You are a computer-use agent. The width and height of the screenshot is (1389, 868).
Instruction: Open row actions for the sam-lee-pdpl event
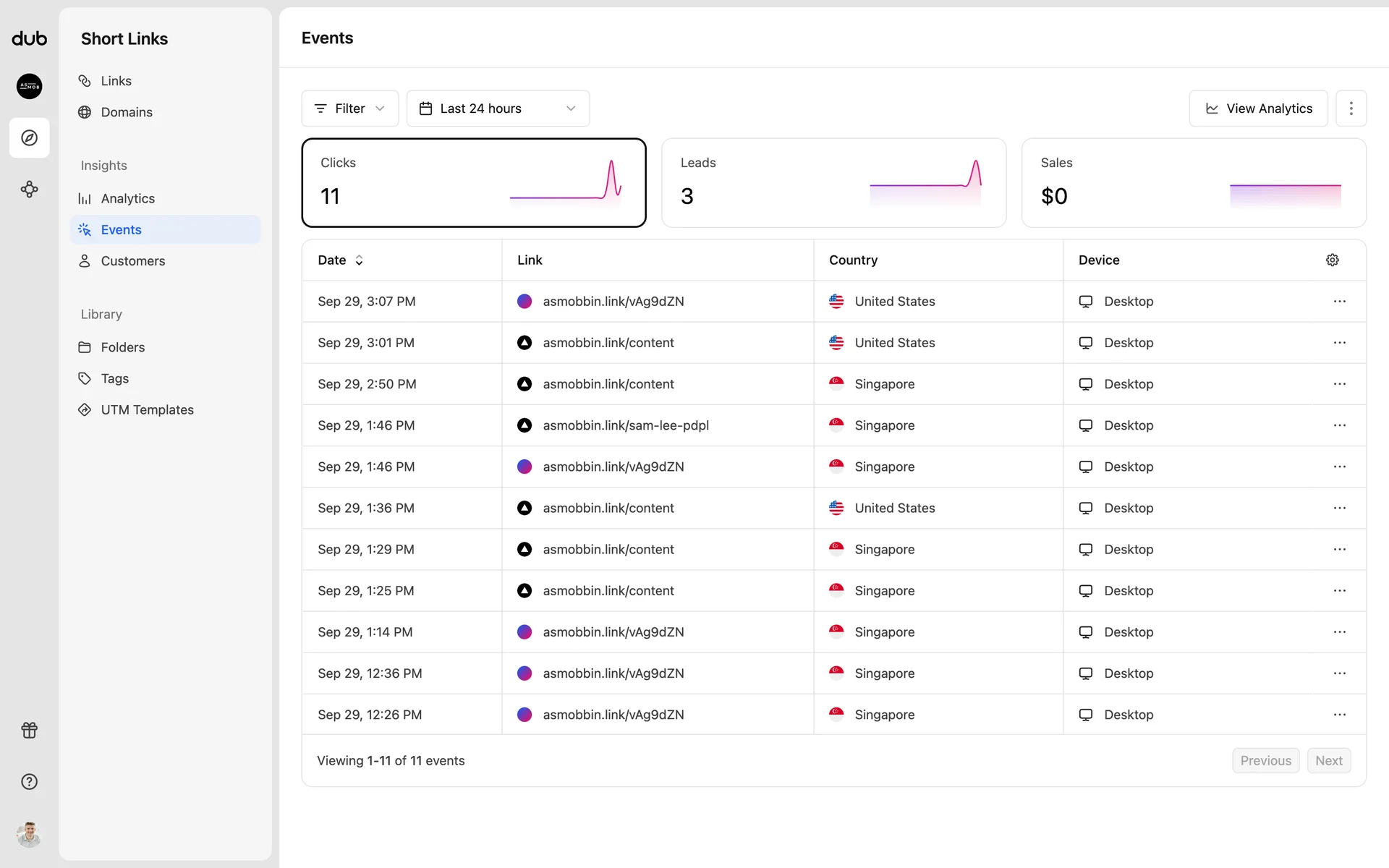click(x=1339, y=425)
